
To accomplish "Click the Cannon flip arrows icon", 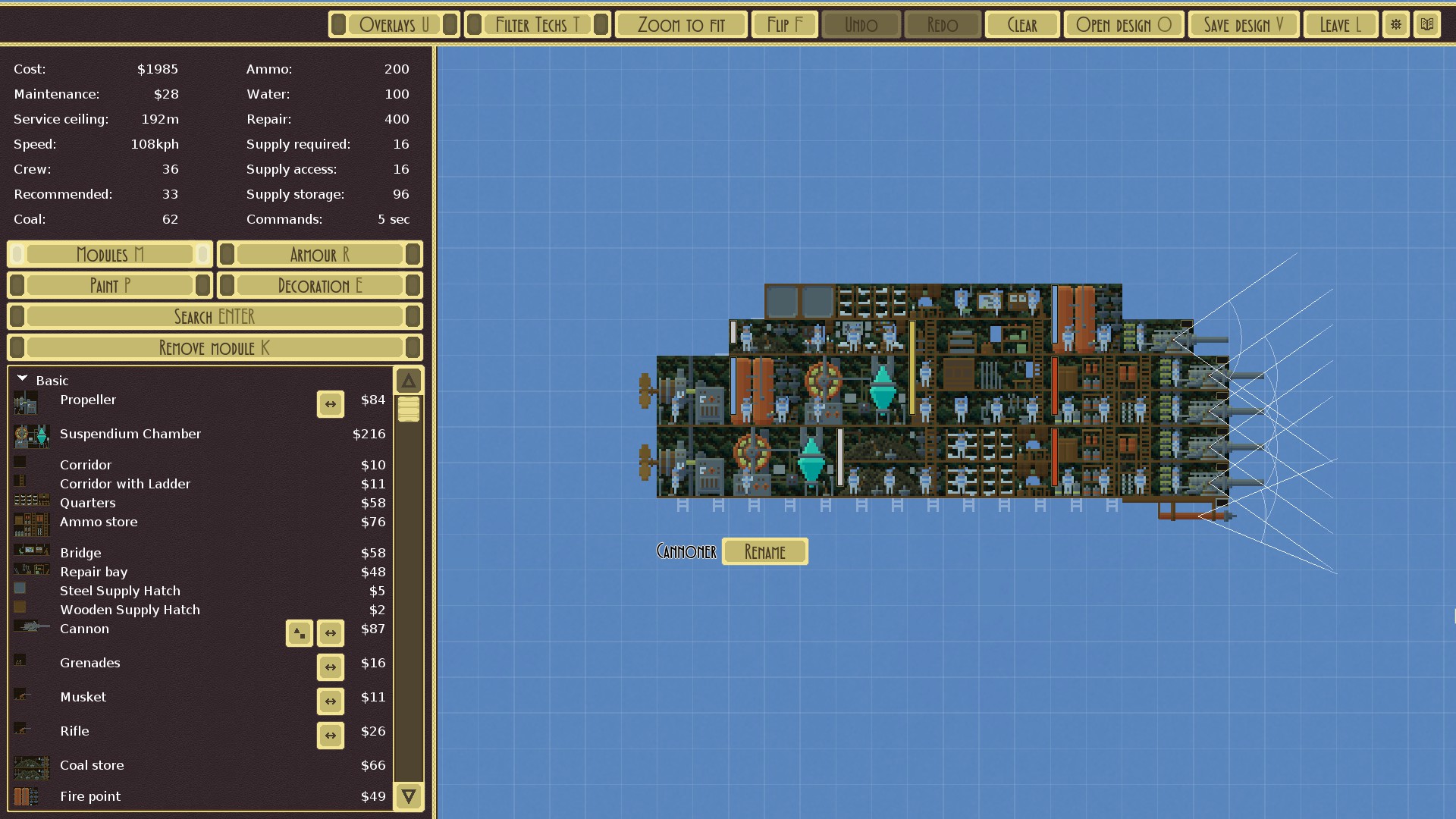I will (x=331, y=633).
